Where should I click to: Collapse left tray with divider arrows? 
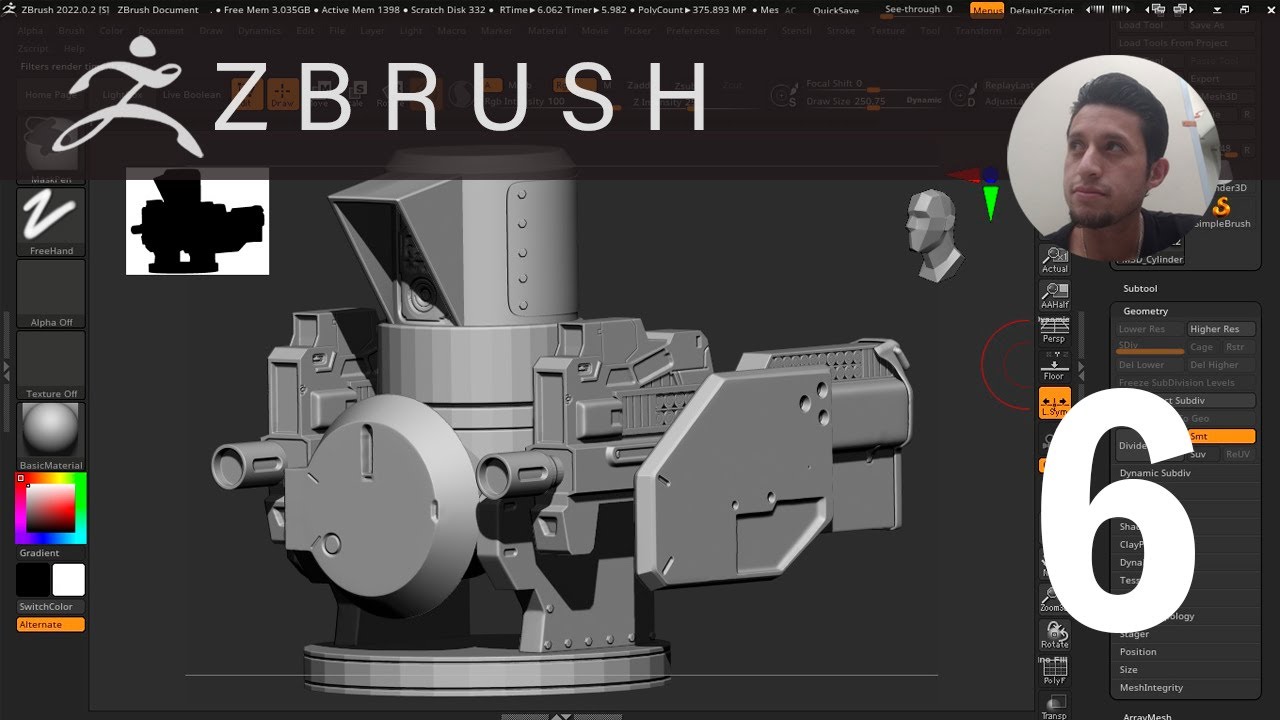pyautogui.click(x=5, y=369)
